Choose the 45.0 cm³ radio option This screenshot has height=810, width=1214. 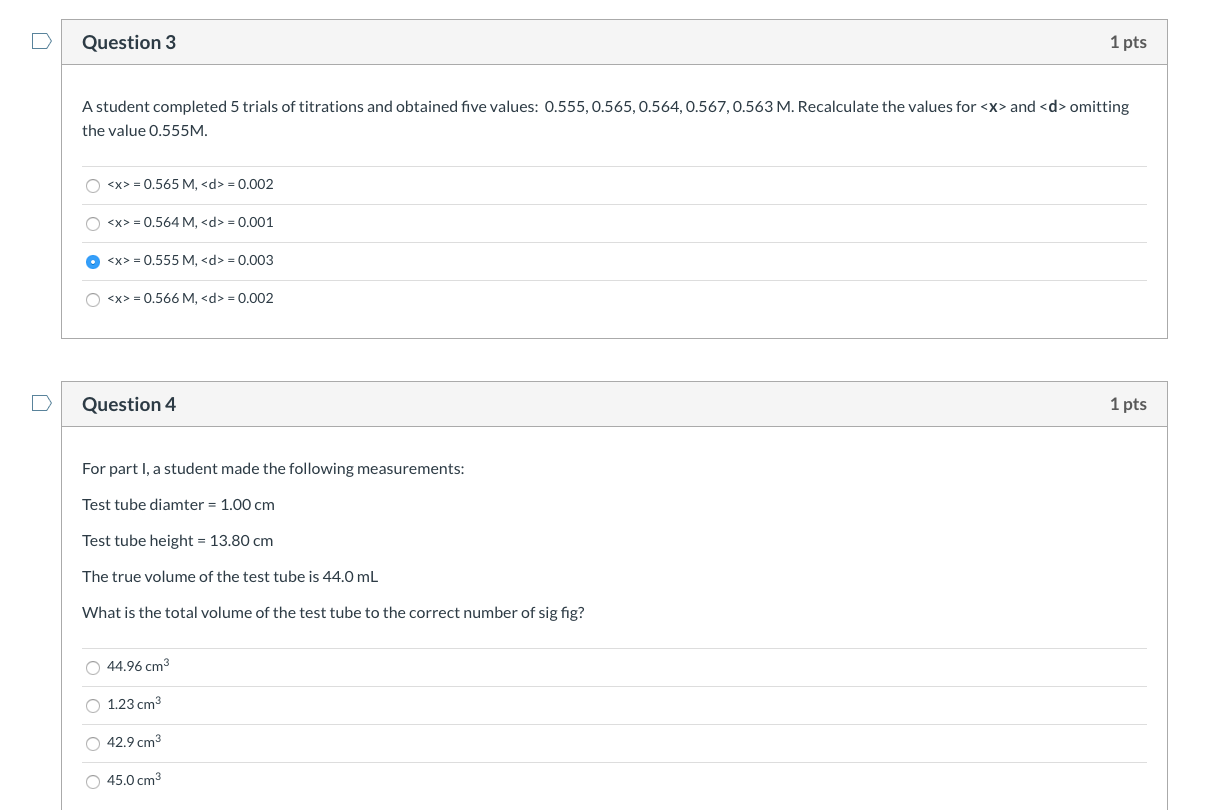click(93, 781)
